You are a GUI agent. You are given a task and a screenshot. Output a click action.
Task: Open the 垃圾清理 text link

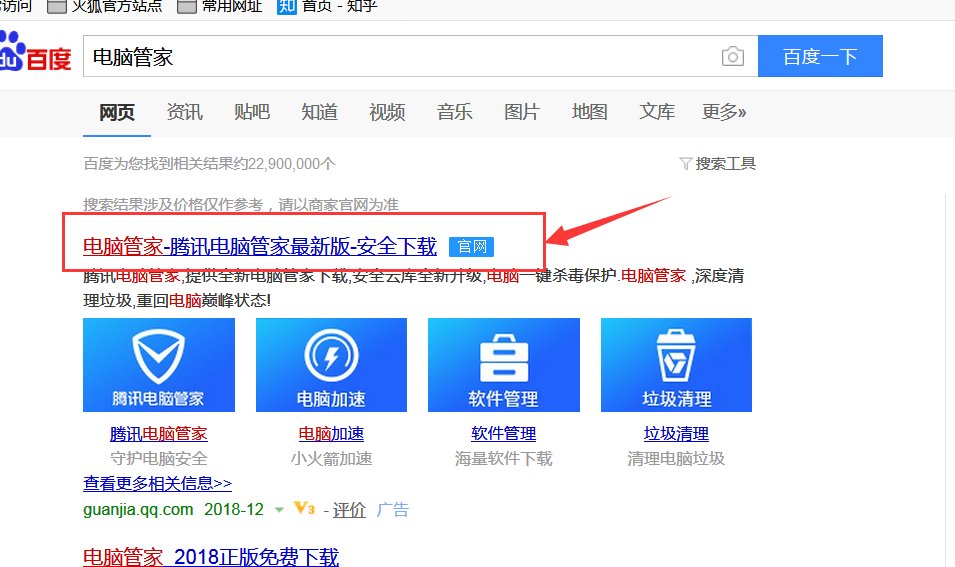[676, 434]
